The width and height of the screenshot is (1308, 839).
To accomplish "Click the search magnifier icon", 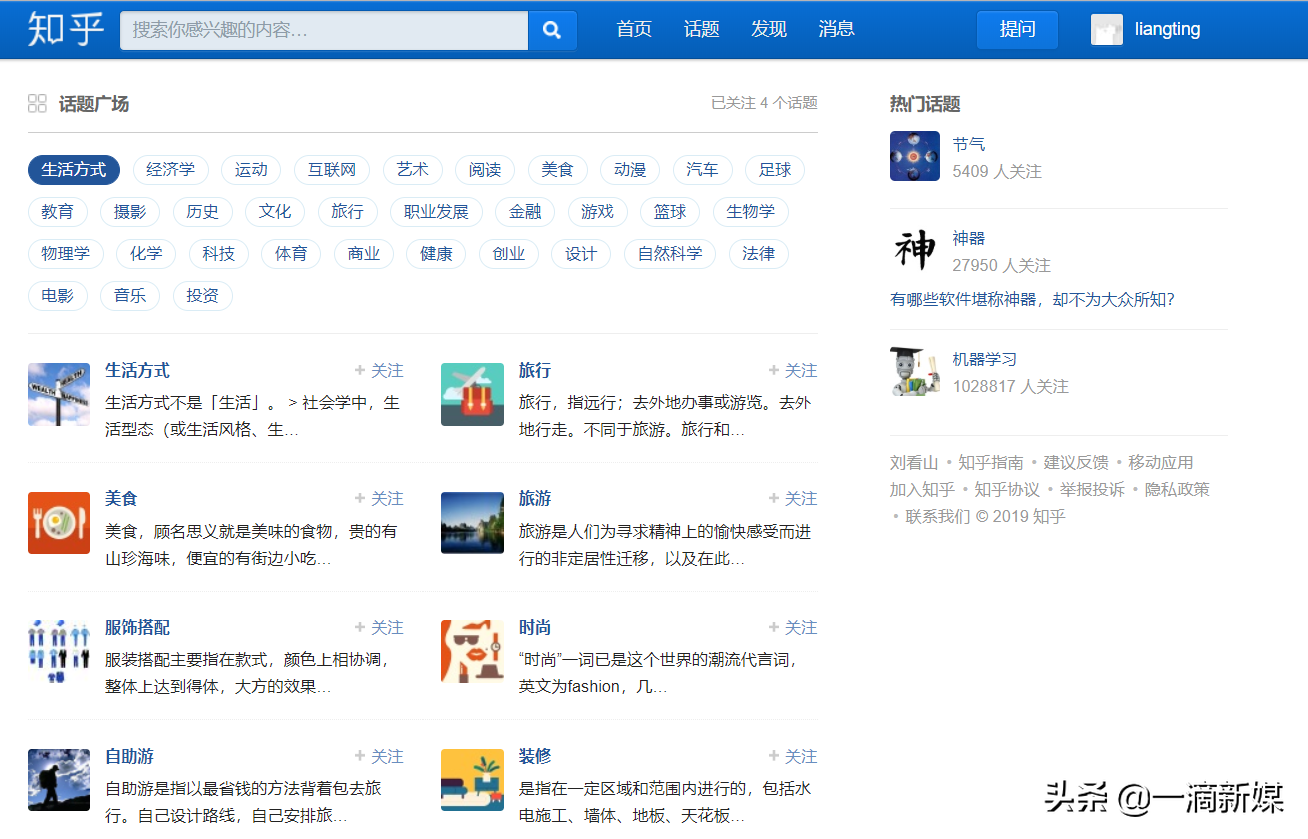I will click(x=552, y=29).
